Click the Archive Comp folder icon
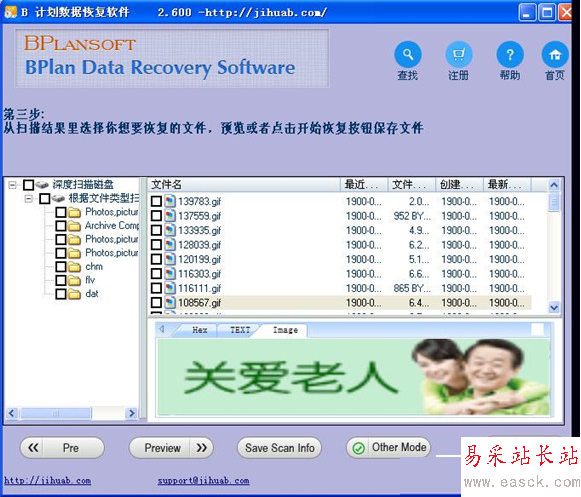 [74, 226]
